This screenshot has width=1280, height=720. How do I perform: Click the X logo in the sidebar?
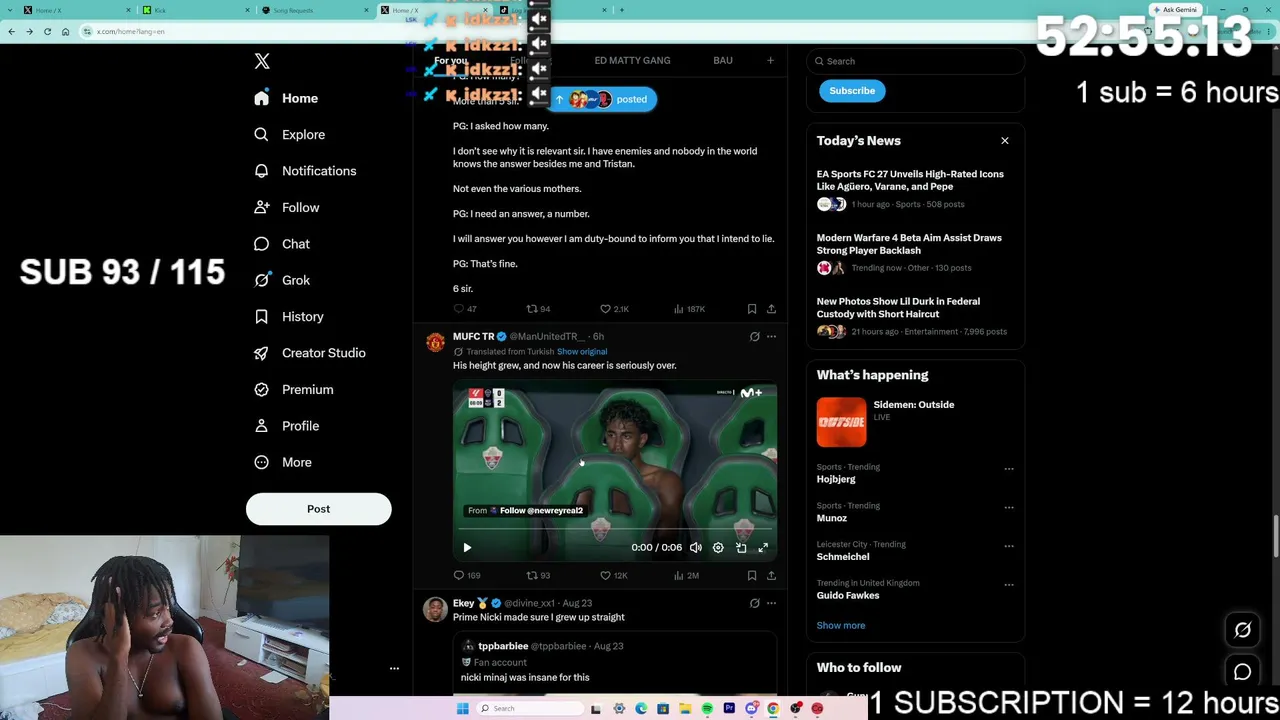click(x=262, y=62)
